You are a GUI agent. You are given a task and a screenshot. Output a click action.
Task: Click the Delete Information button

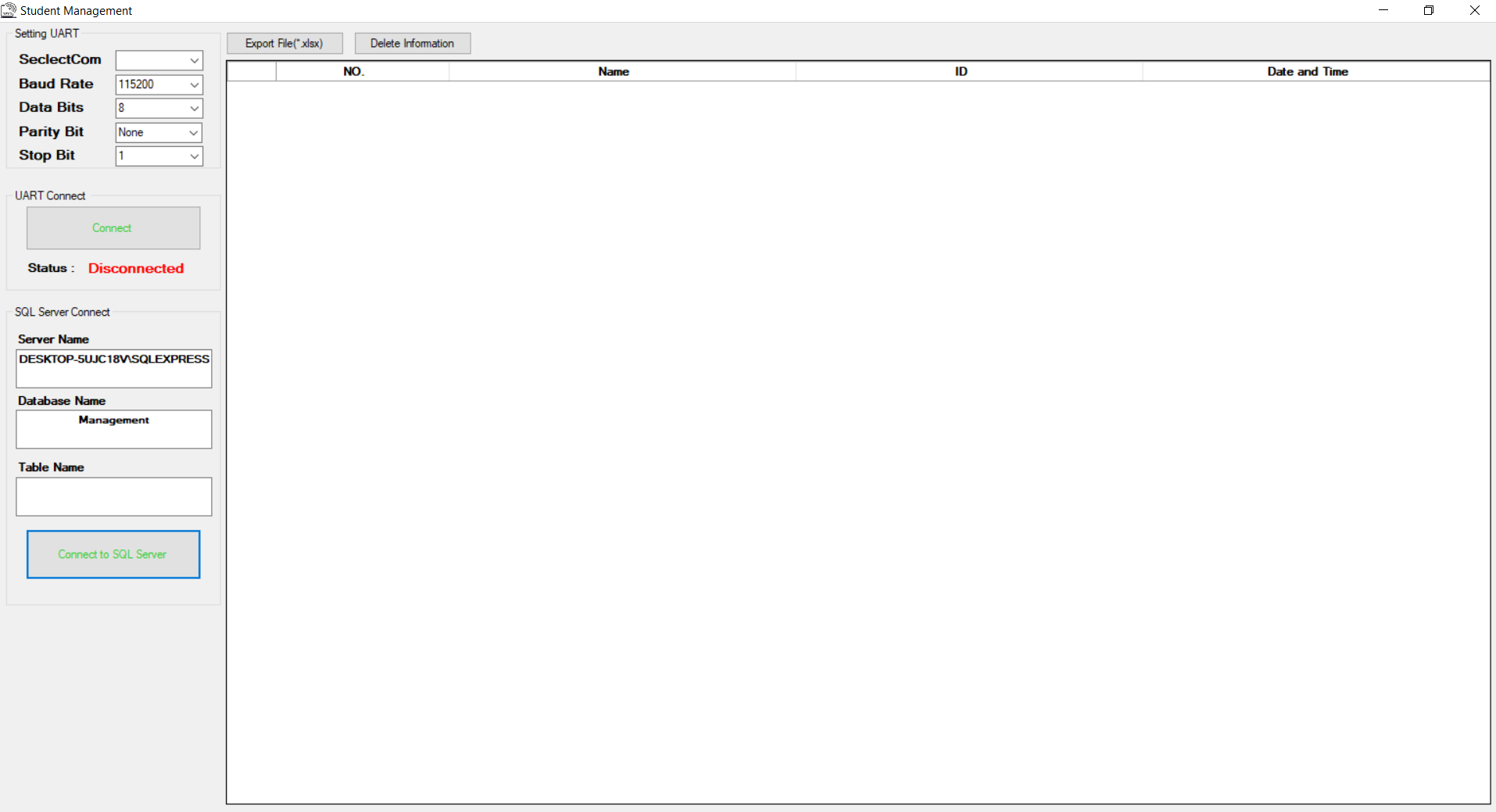pyautogui.click(x=412, y=43)
